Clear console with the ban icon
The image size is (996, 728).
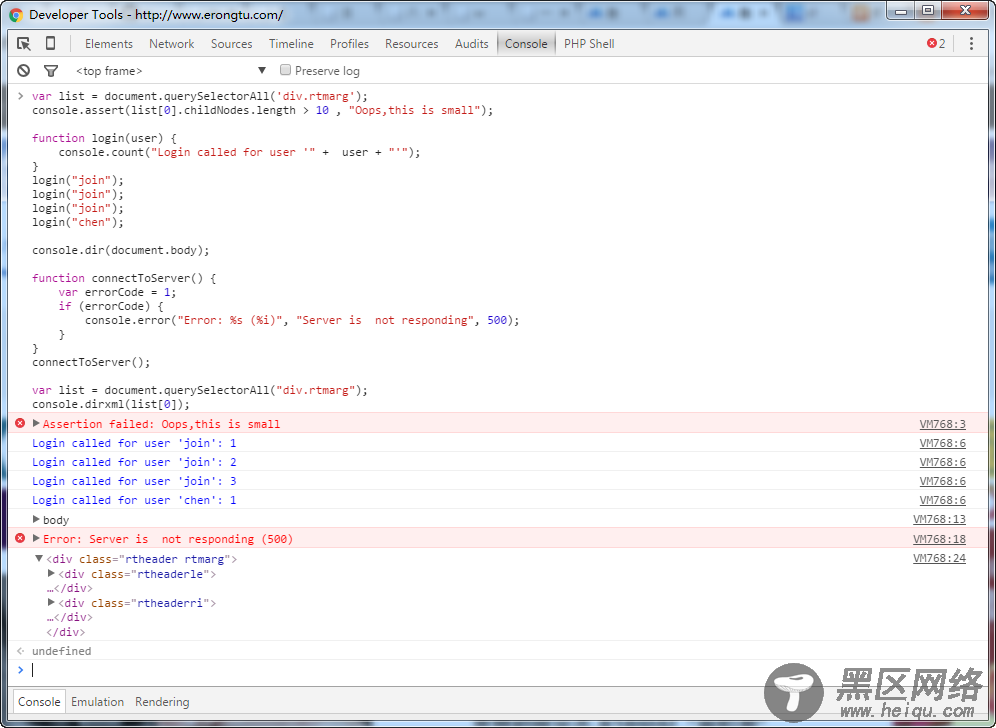point(24,71)
